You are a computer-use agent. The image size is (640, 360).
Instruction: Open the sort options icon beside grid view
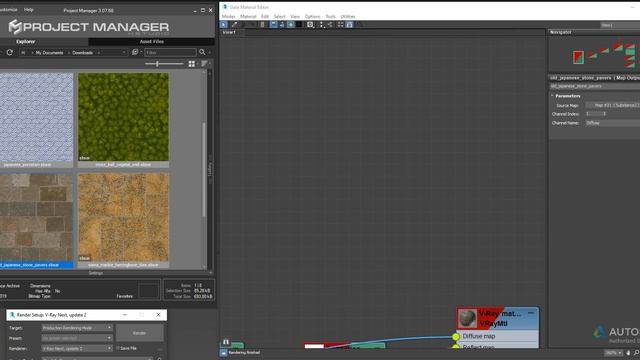click(204, 64)
